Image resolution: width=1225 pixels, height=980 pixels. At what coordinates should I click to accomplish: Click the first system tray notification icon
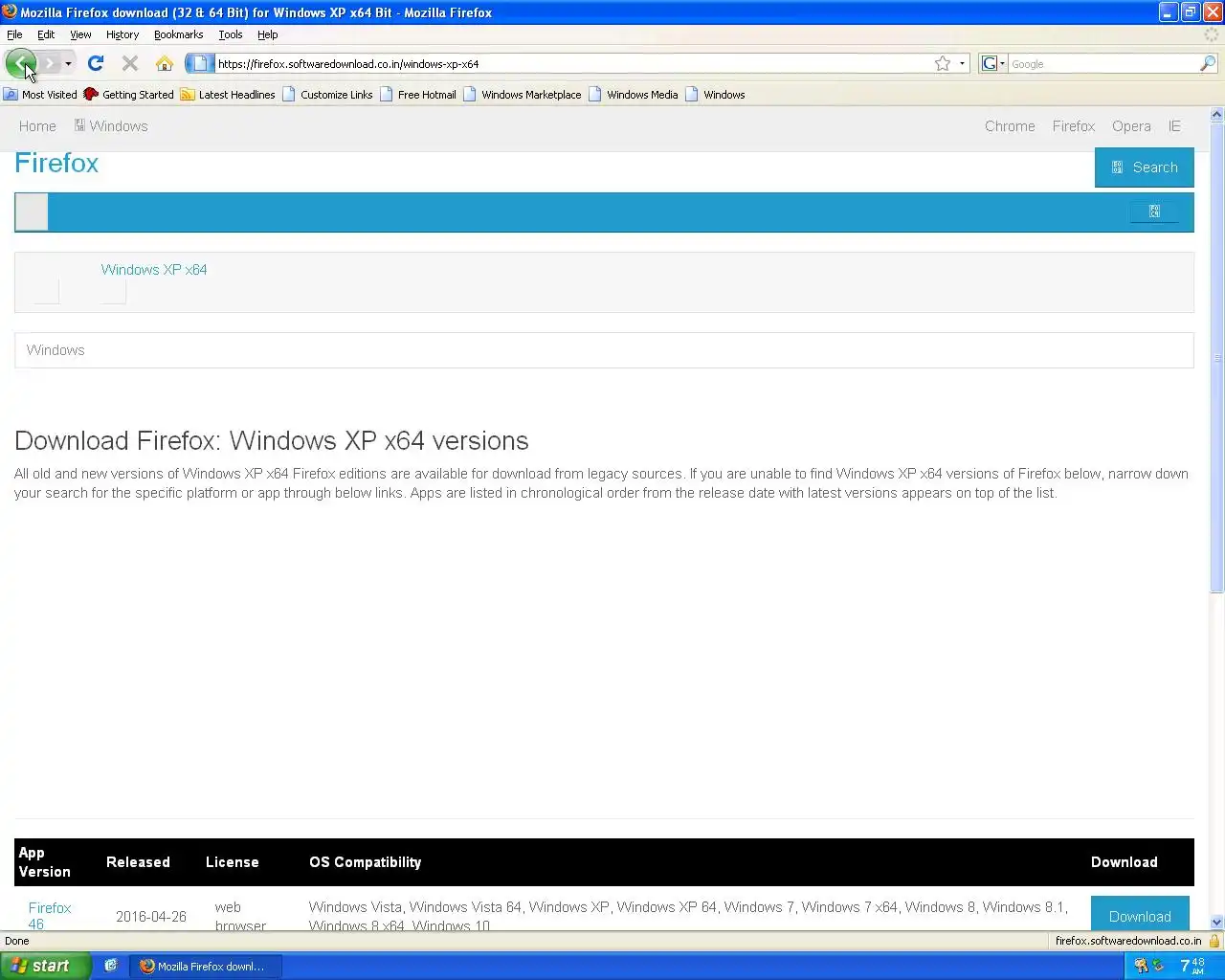1141,966
